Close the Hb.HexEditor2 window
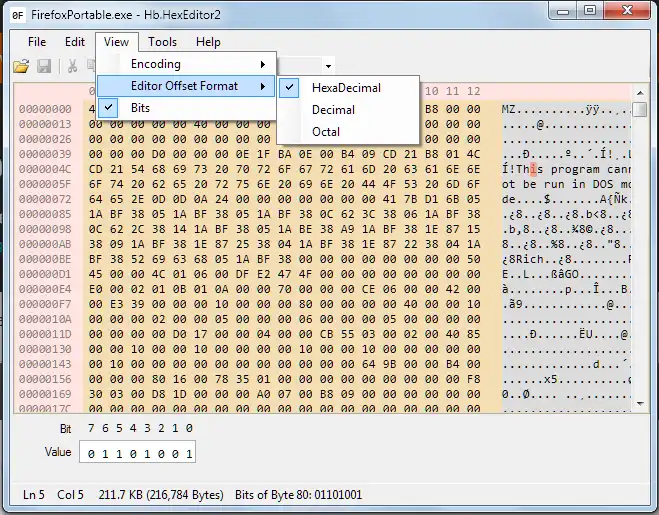The width and height of the screenshot is (659, 515). (x=627, y=11)
